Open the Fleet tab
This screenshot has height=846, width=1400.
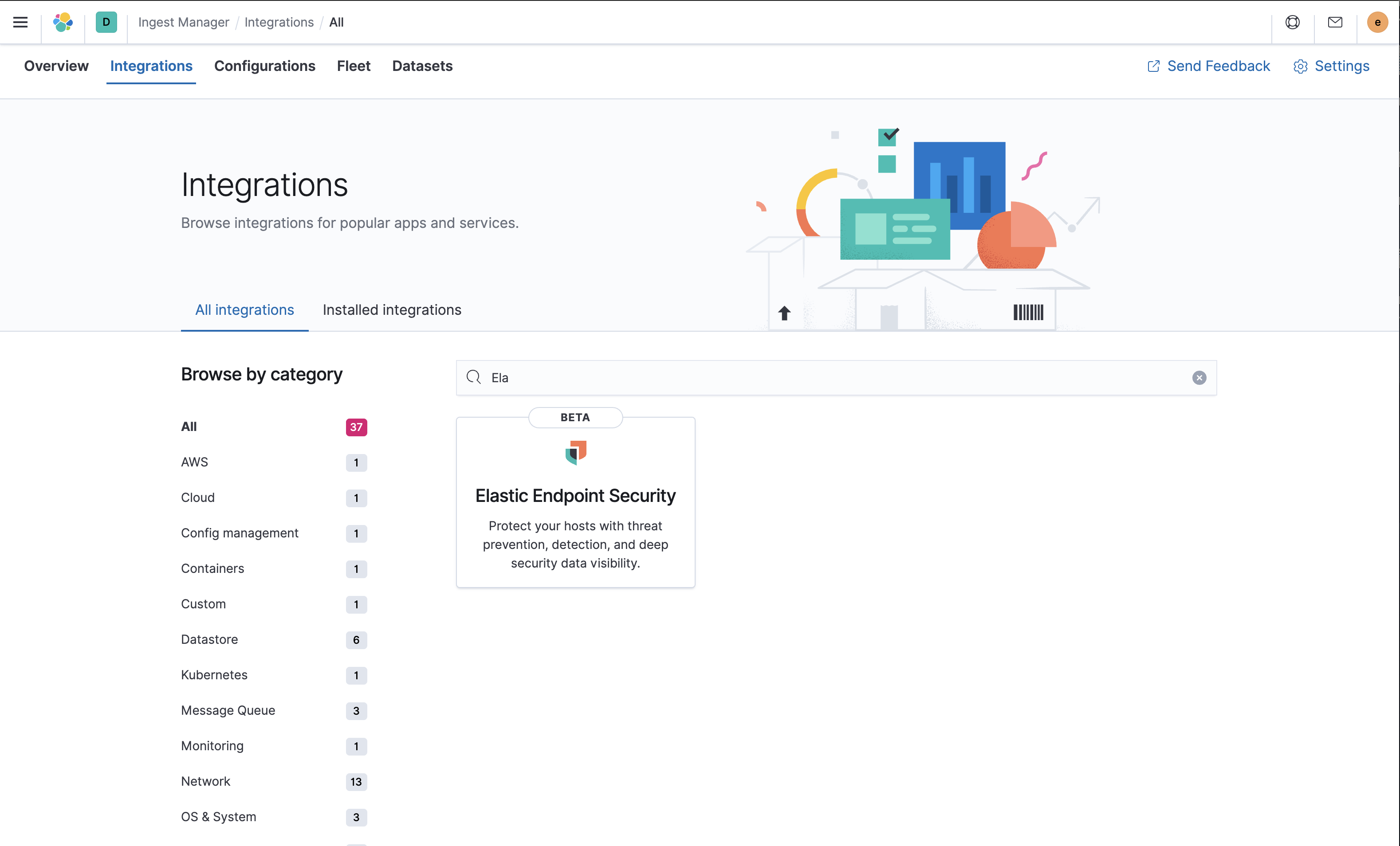353,66
